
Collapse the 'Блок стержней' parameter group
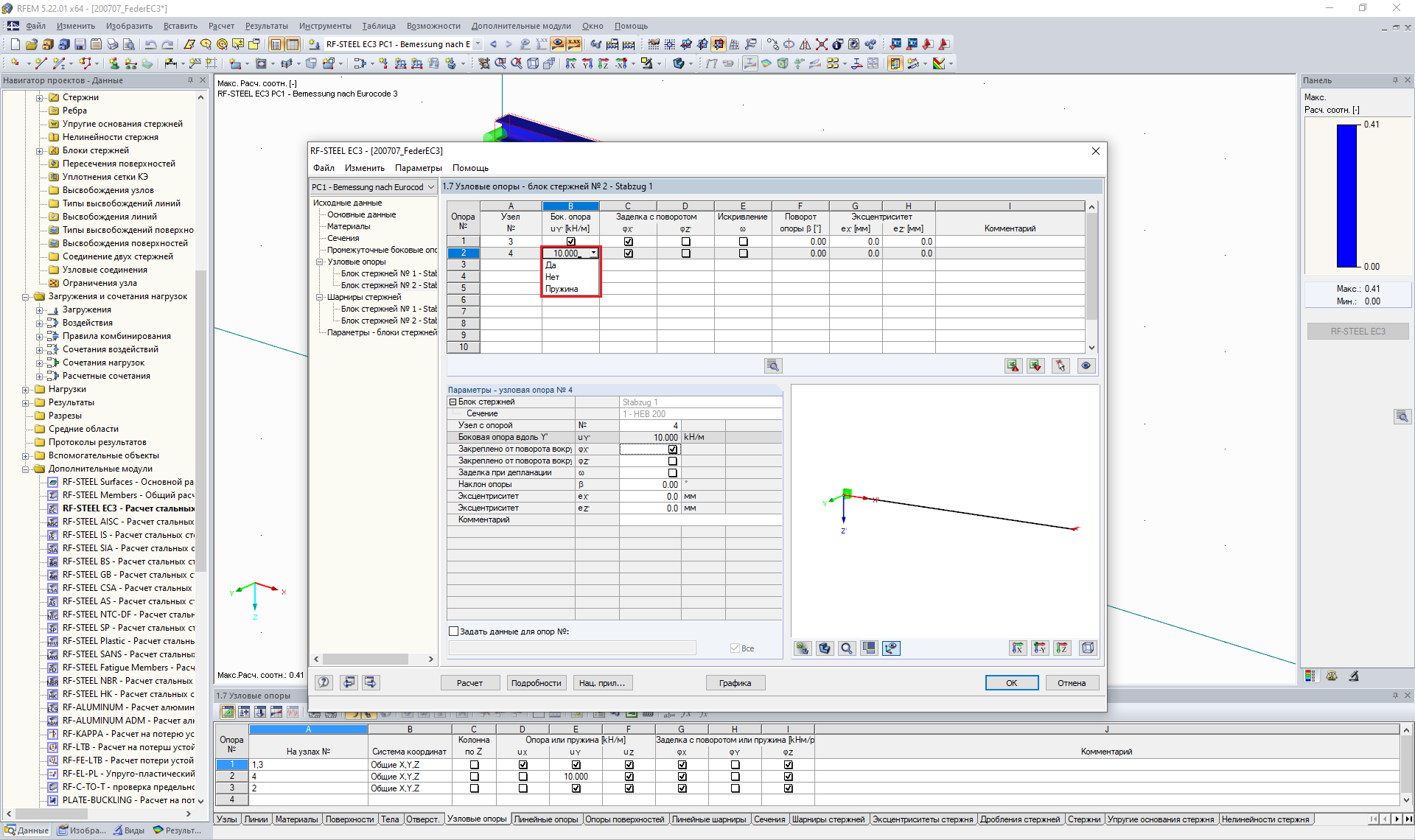(453, 402)
